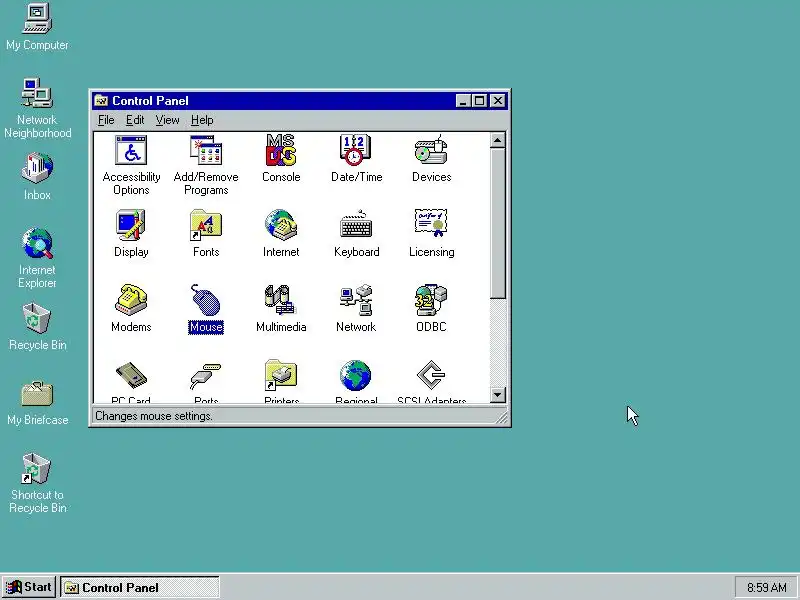Select My Briefcase desktop icon
Viewport: 800px width, 600px height.
tap(37, 394)
